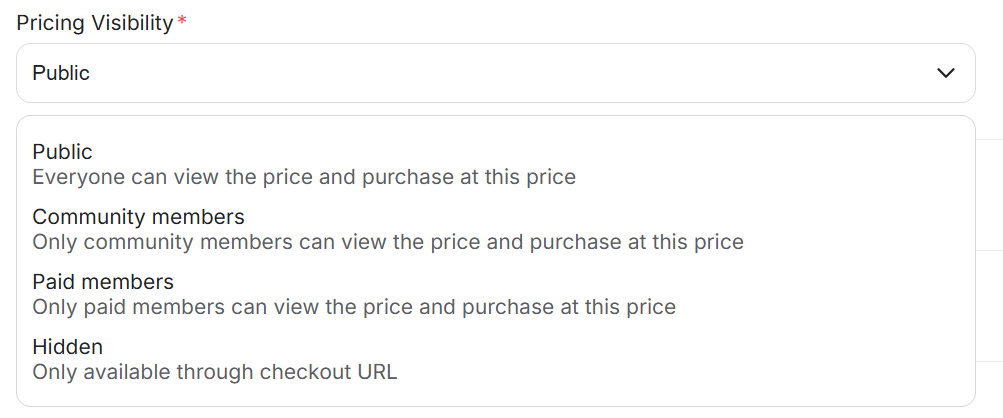This screenshot has height=418, width=1003.
Task: Click the chevron arrow in Pricing Visibility
Action: [945, 73]
